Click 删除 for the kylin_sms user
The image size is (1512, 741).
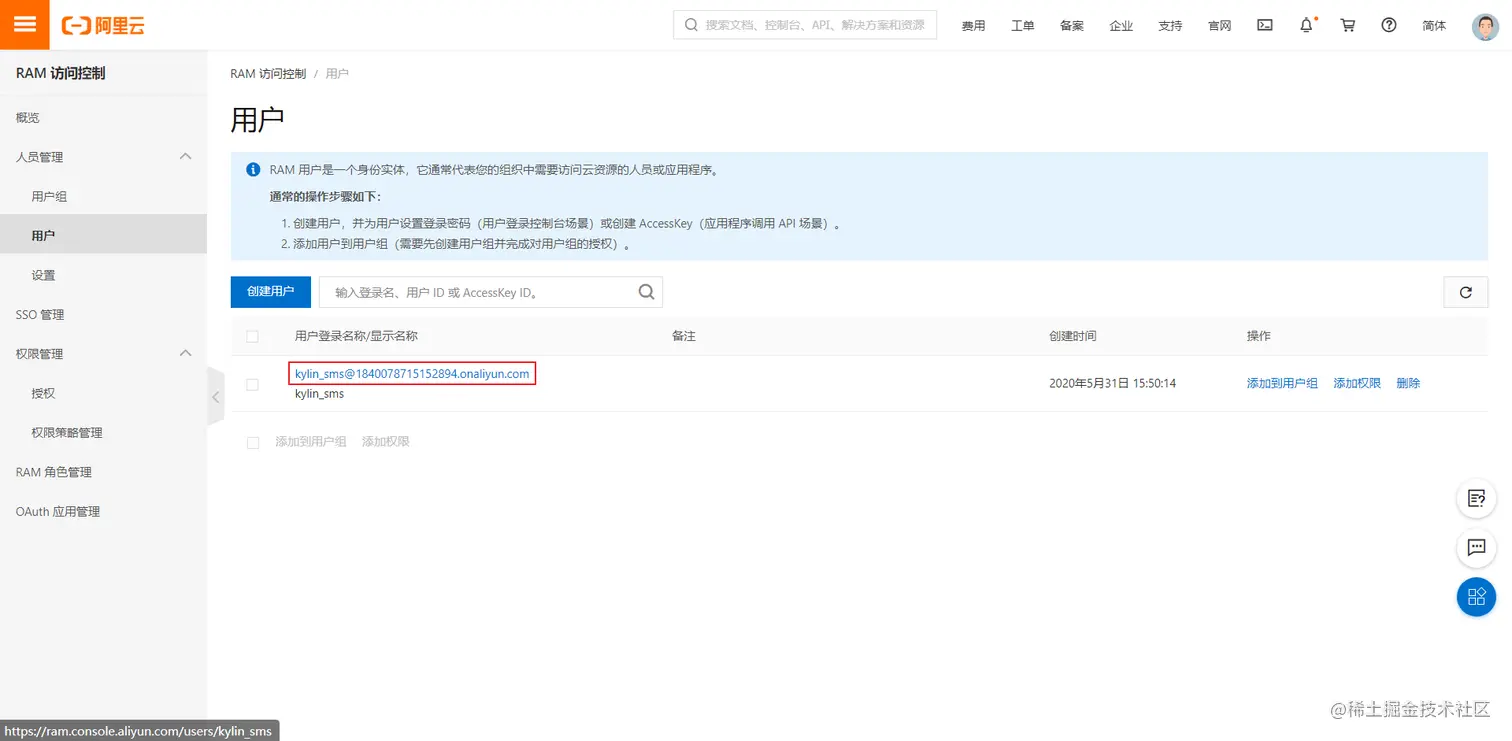coord(1408,383)
